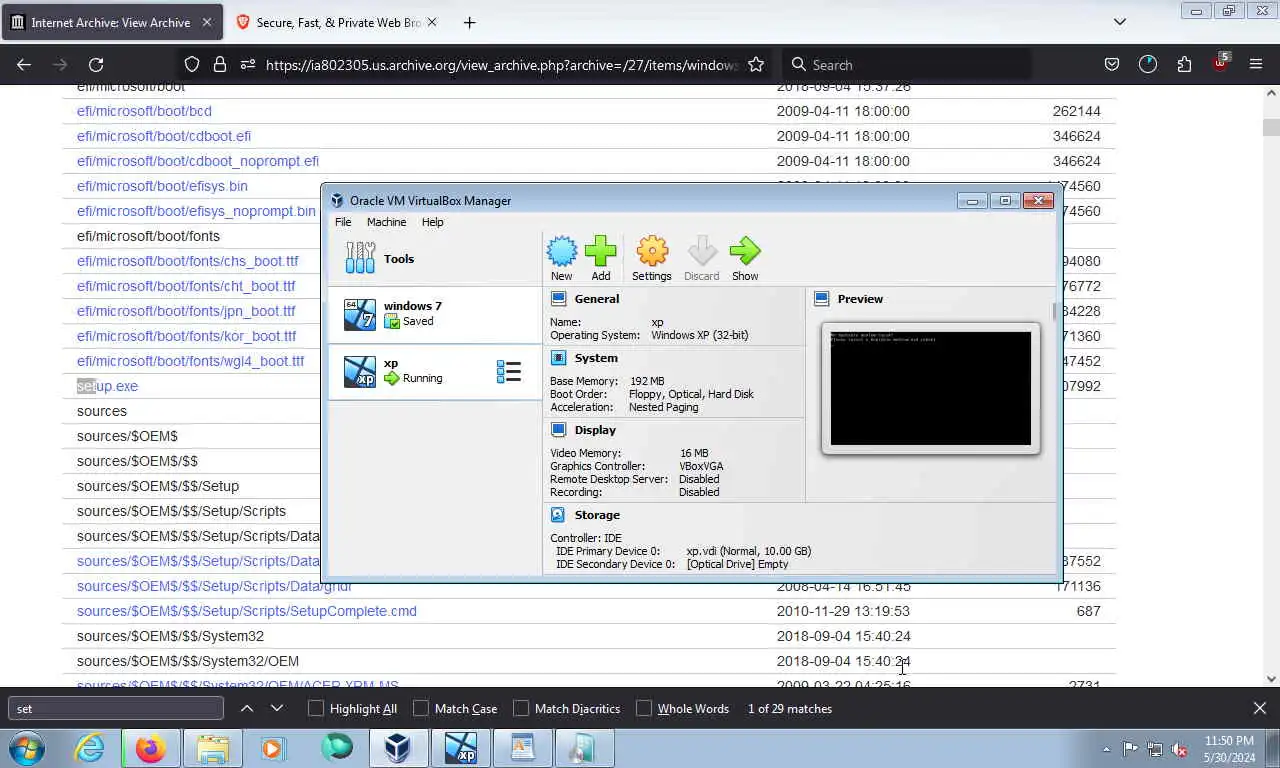Open Windows Media Player taskbar icon

pyautogui.click(x=273, y=748)
